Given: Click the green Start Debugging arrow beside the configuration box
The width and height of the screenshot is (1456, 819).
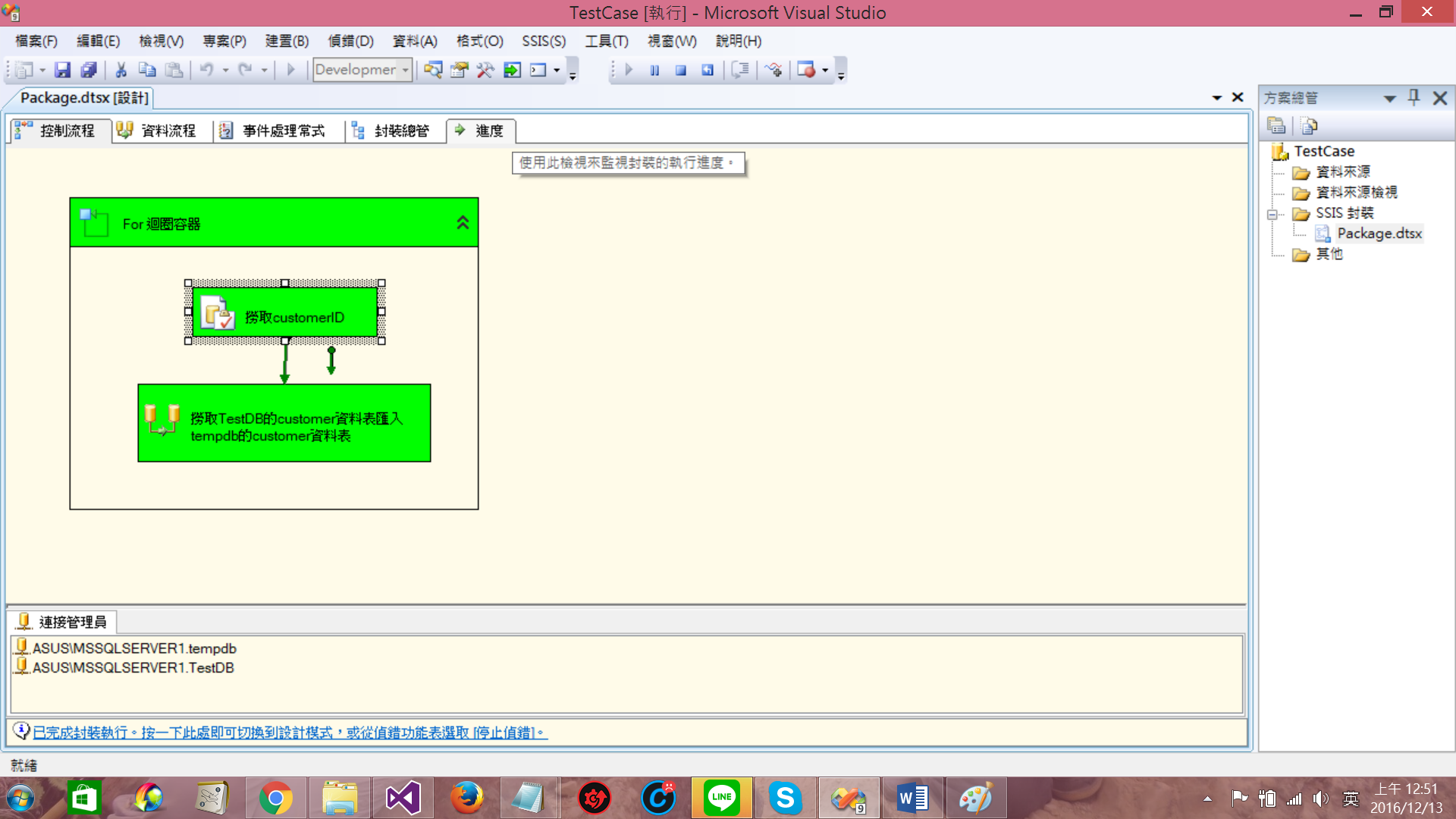Looking at the screenshot, I should tap(290, 70).
